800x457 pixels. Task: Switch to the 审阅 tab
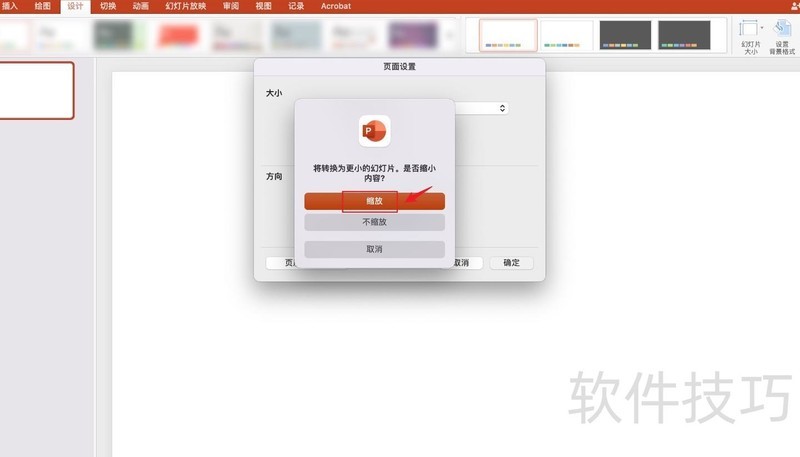point(231,6)
